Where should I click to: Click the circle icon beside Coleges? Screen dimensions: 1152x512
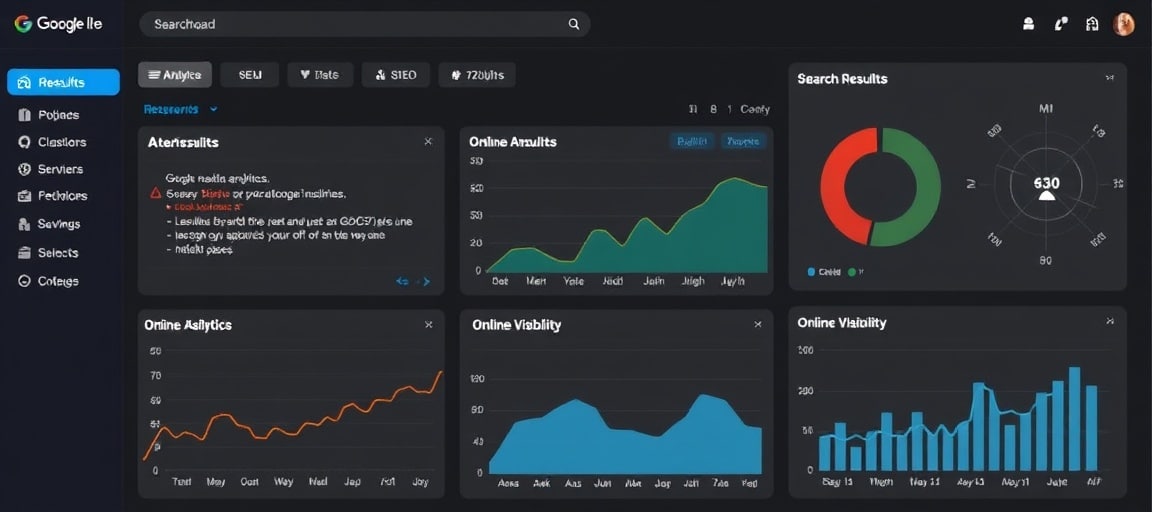click(x=24, y=281)
